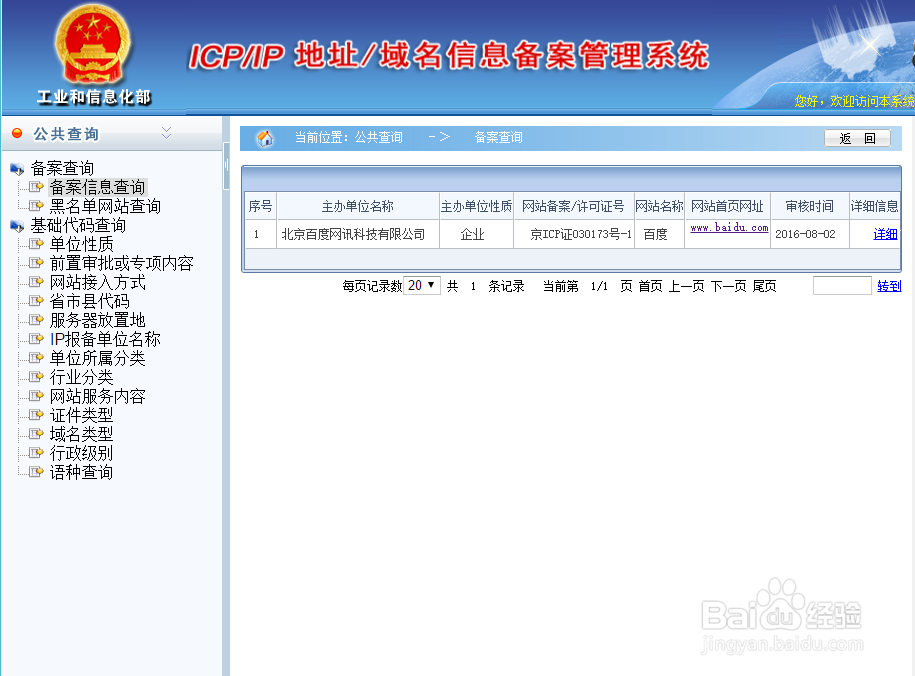Open 网站服务内容 lookup
This screenshot has width=915, height=676.
tap(97, 396)
